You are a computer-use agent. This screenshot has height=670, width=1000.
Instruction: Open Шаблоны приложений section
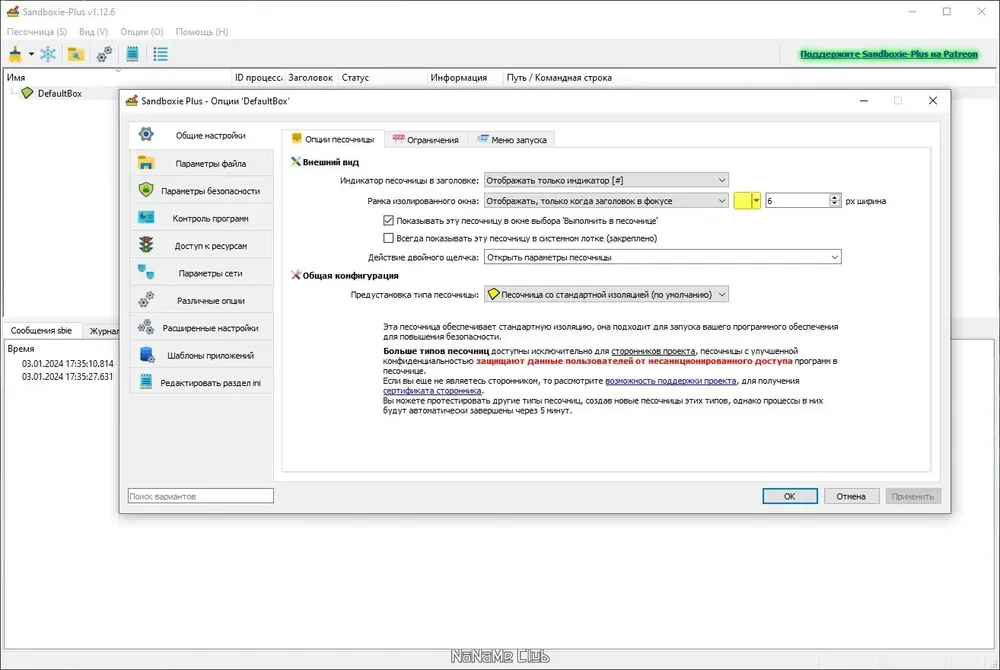[x=202, y=355]
